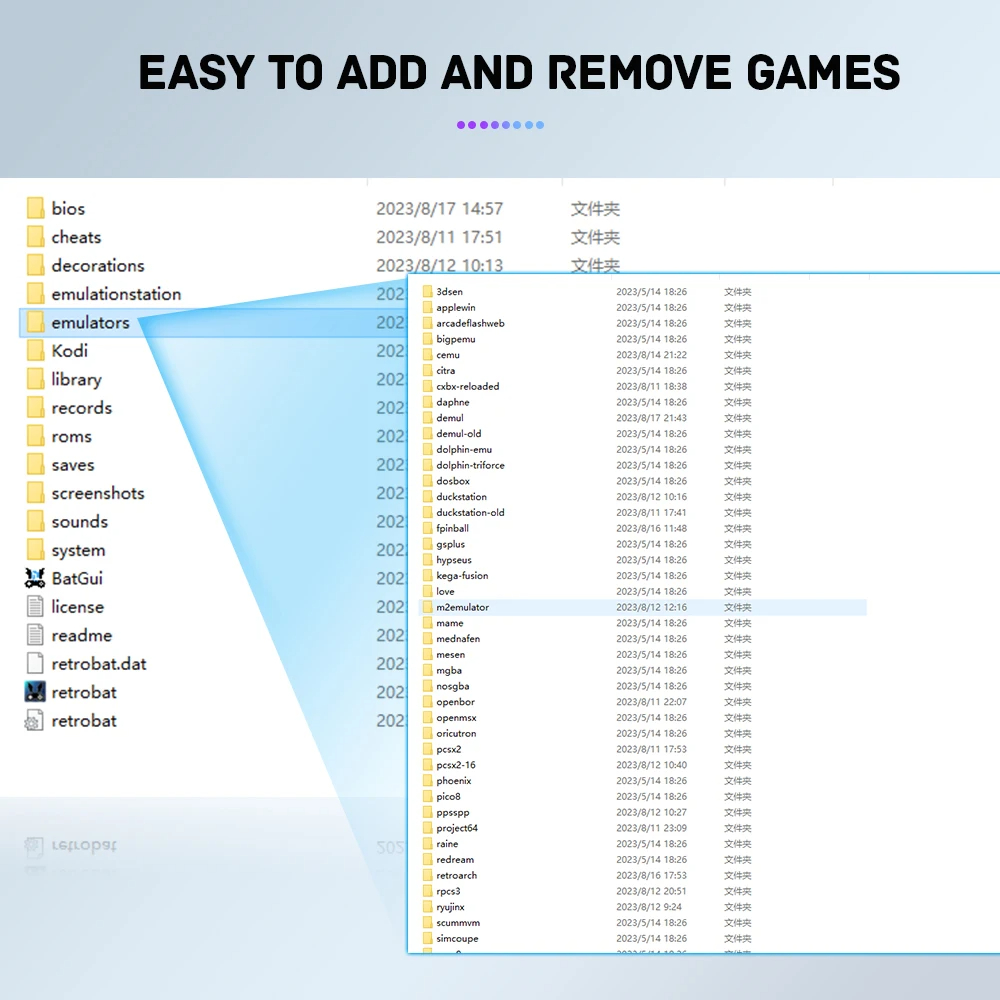Select the bios folder icon
The image size is (1000, 1000).
pos(35,208)
